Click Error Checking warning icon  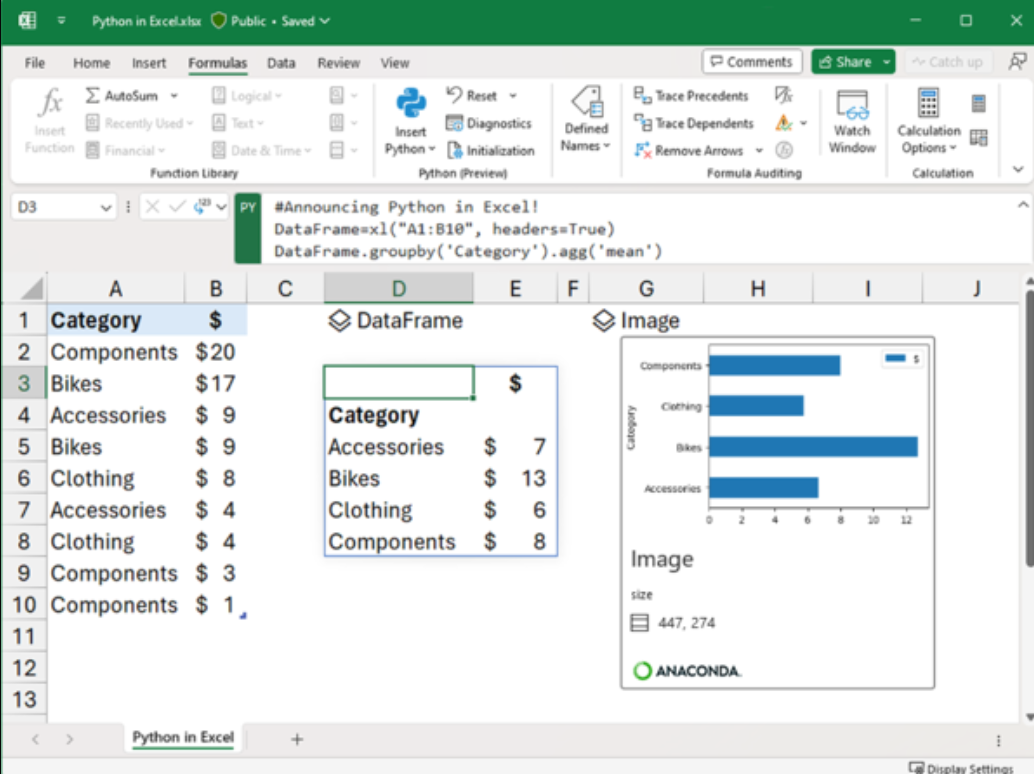point(783,123)
